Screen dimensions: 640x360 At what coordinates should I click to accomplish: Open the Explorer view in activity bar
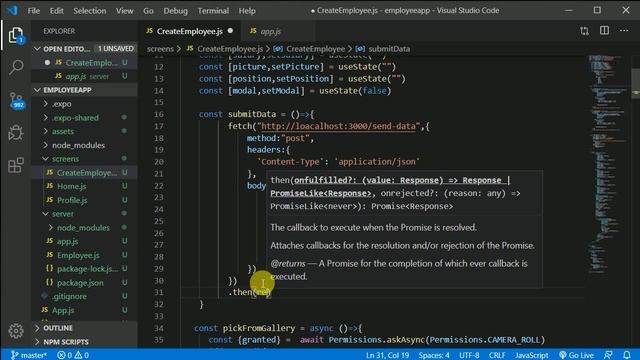point(16,35)
